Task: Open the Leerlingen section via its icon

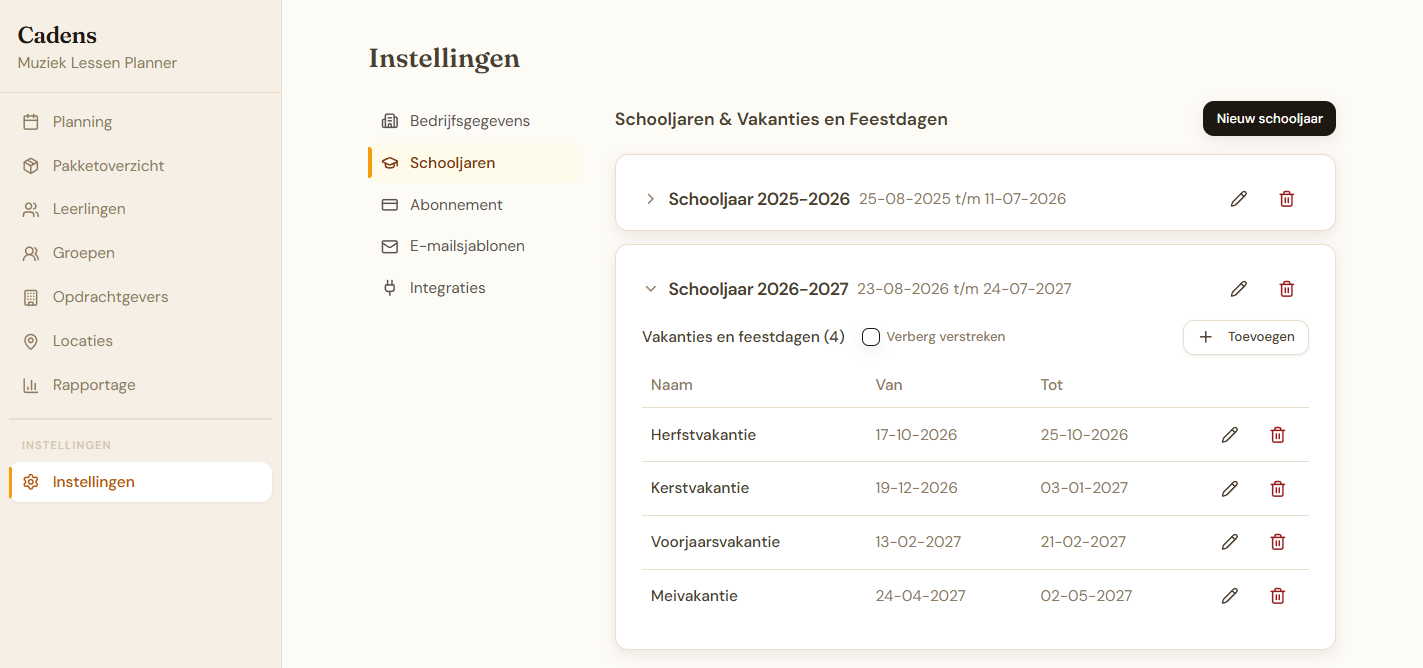Action: 32,208
